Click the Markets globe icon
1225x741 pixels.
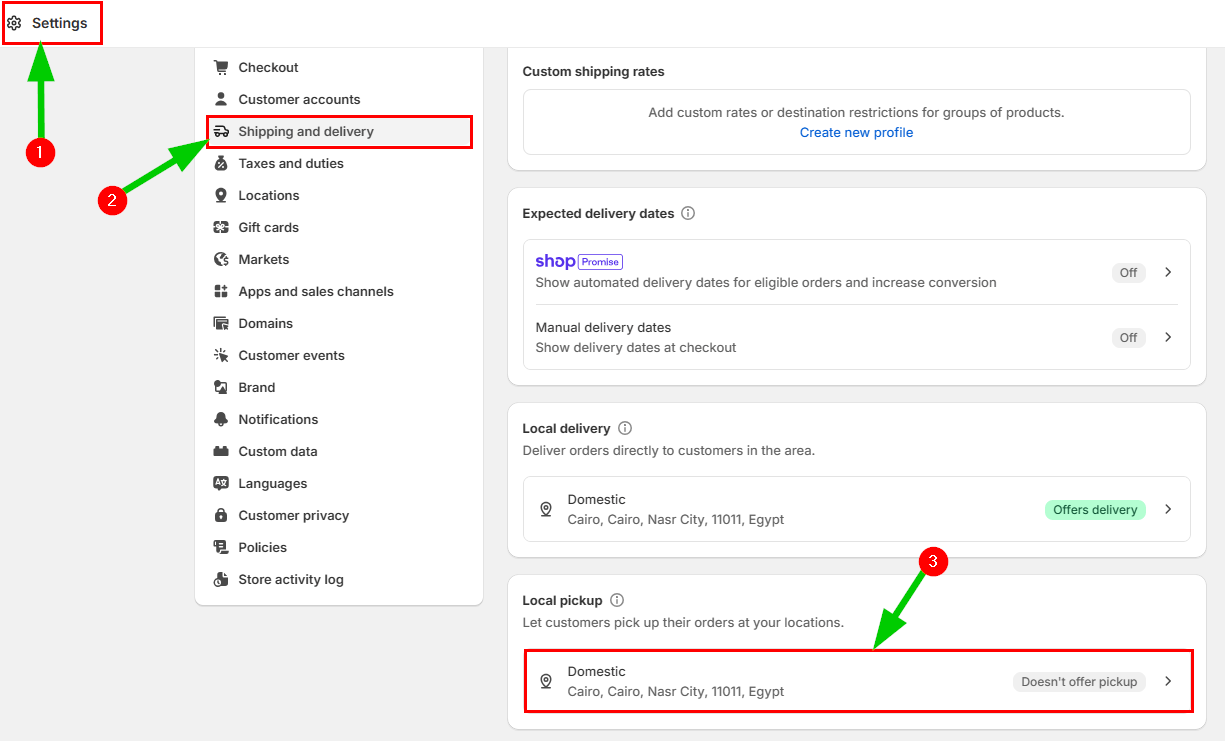221,259
